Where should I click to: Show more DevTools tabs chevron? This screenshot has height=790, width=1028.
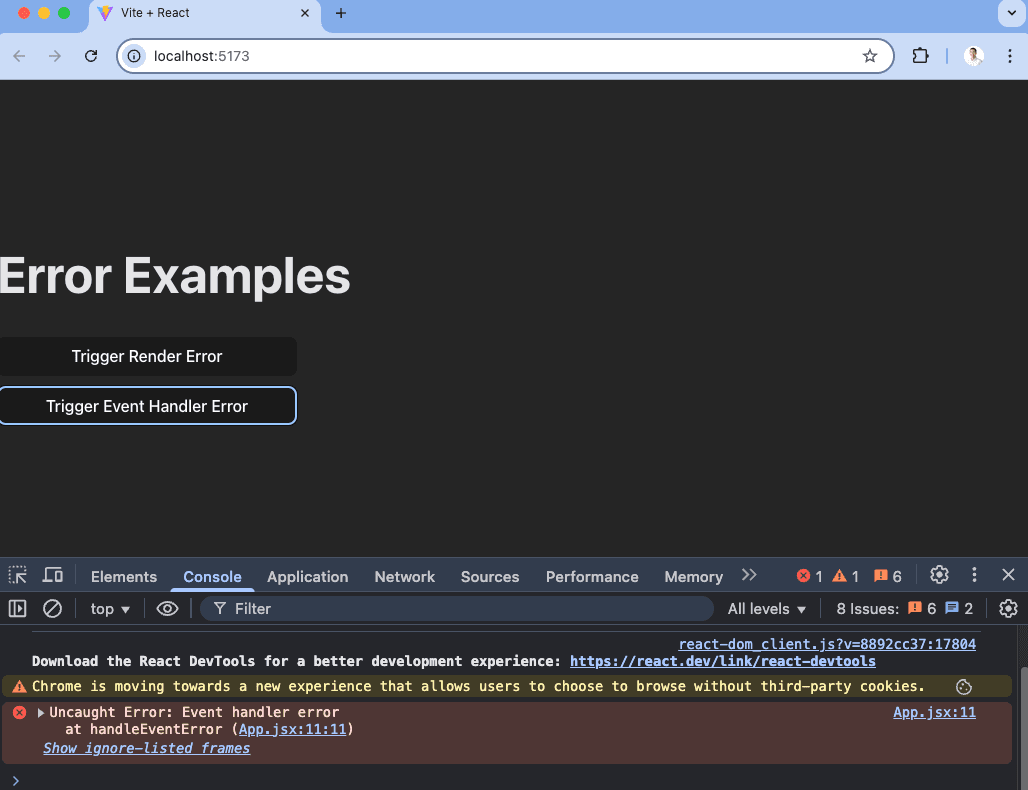(749, 575)
